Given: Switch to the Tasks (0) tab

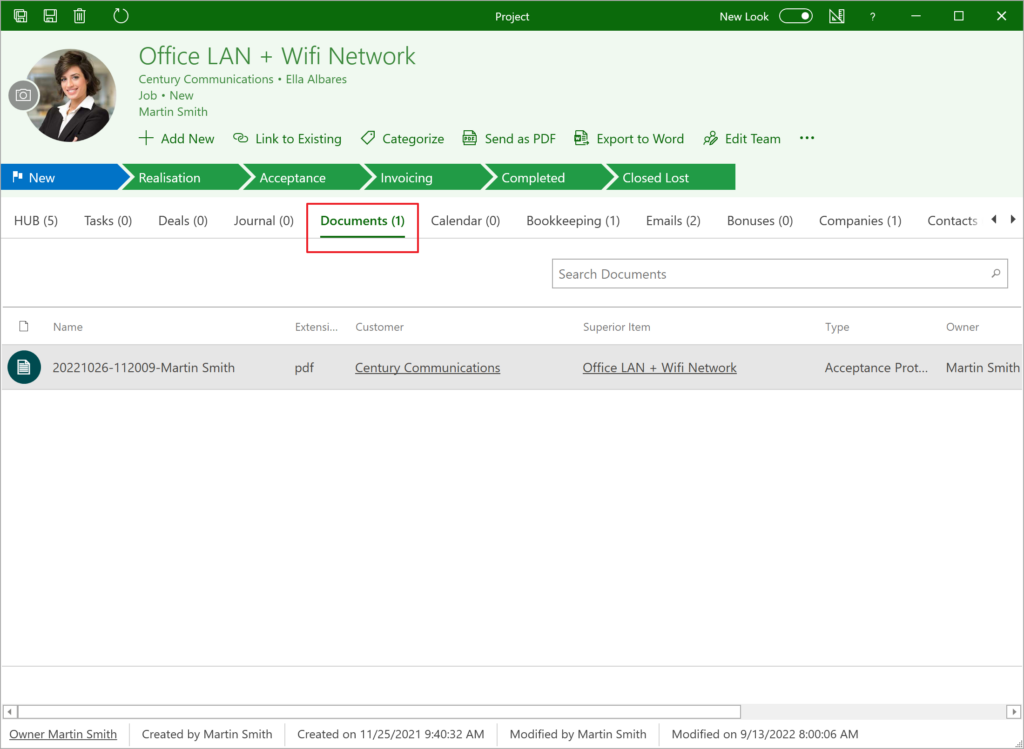Looking at the screenshot, I should point(108,221).
